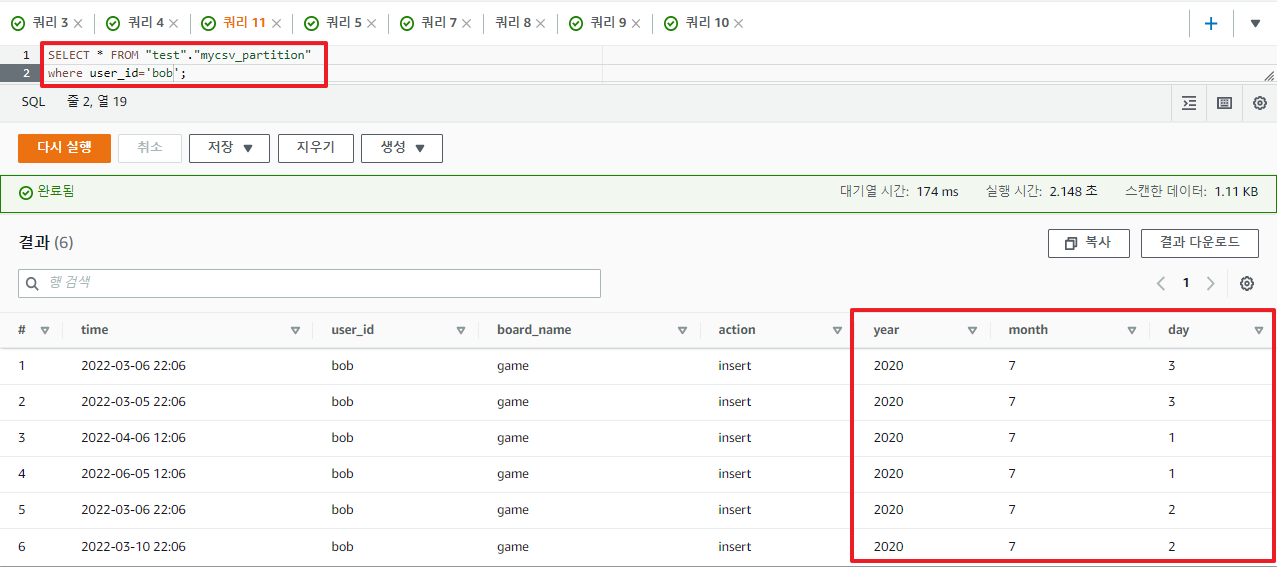Click the 완료됨 status text

click(x=55, y=192)
